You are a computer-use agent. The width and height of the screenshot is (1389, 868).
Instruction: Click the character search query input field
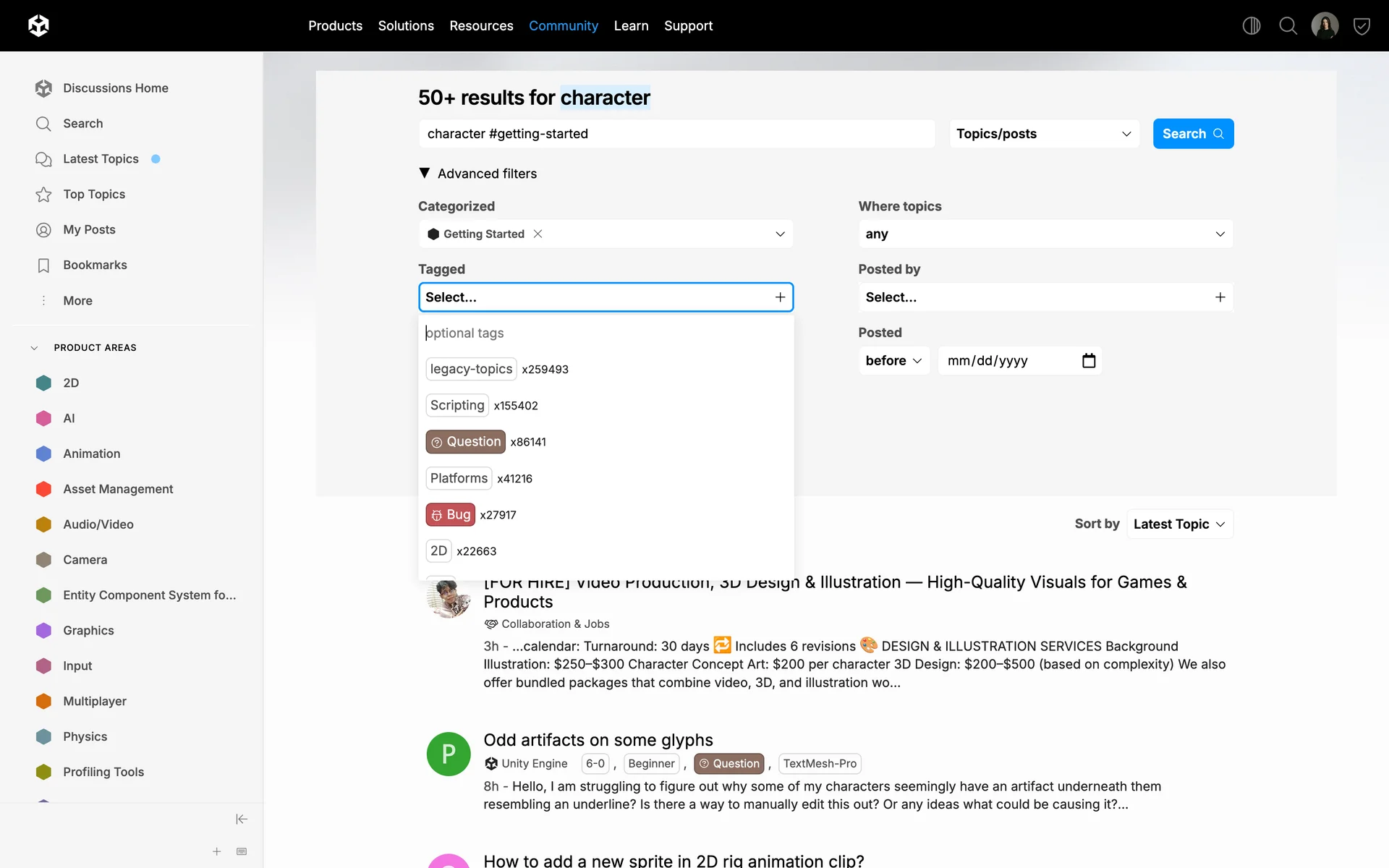coord(676,134)
